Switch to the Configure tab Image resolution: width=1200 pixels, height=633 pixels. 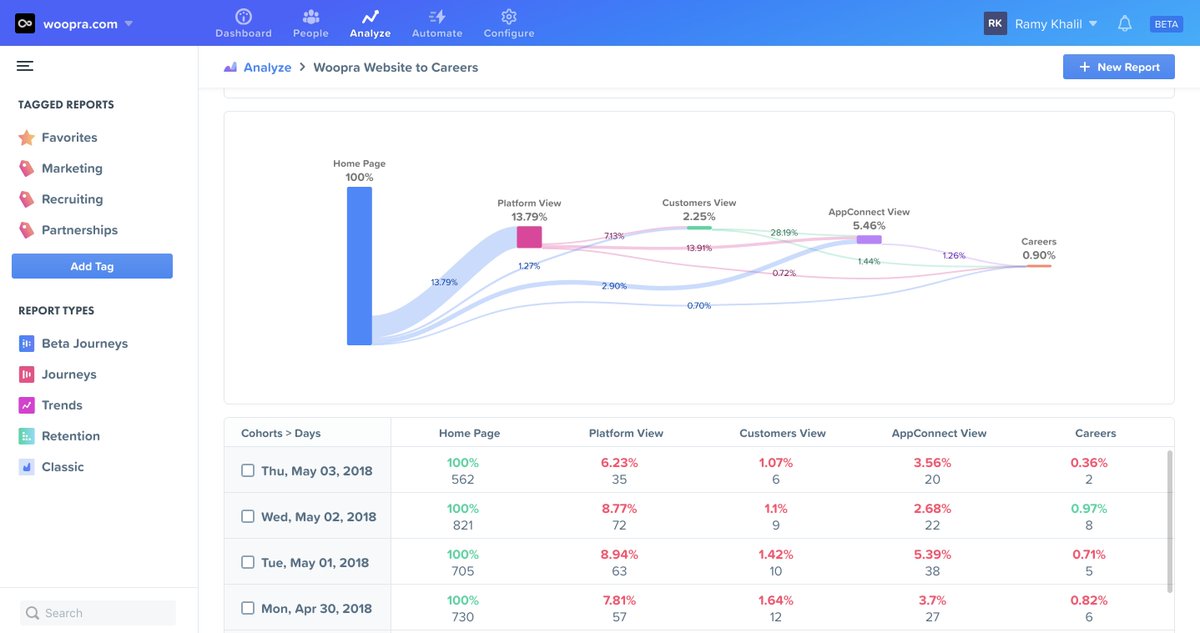tap(509, 23)
